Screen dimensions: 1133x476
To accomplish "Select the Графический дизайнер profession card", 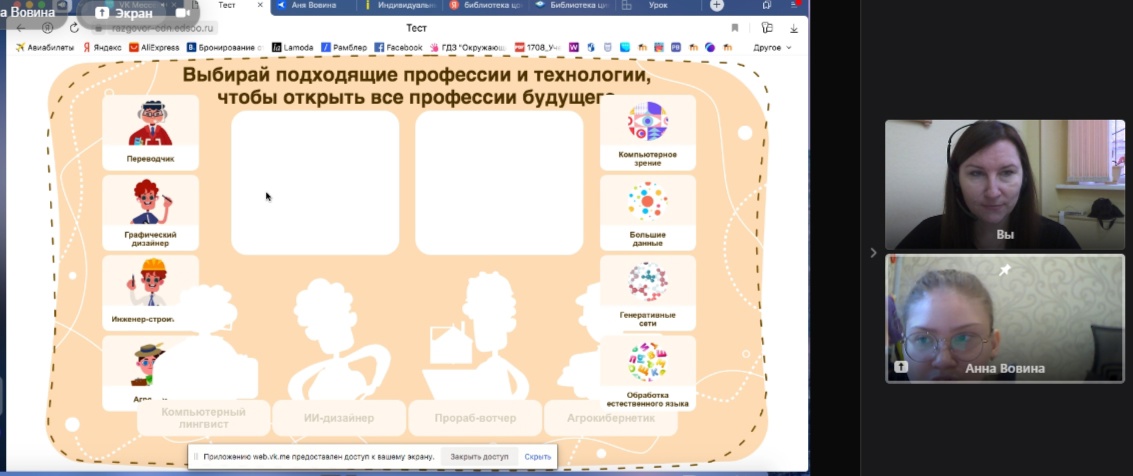I will click(150, 212).
